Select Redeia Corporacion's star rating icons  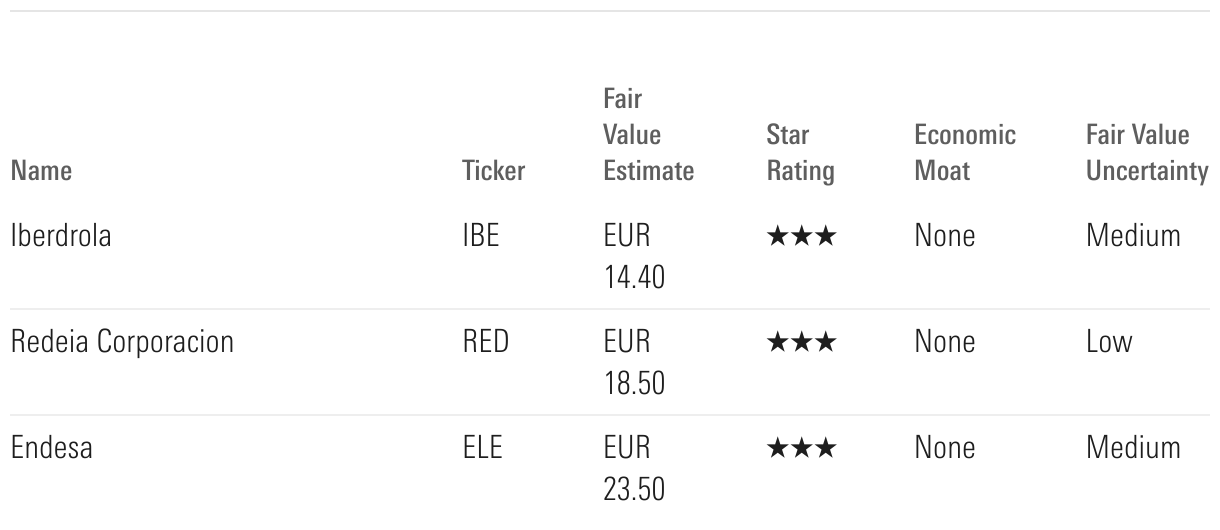pos(800,343)
